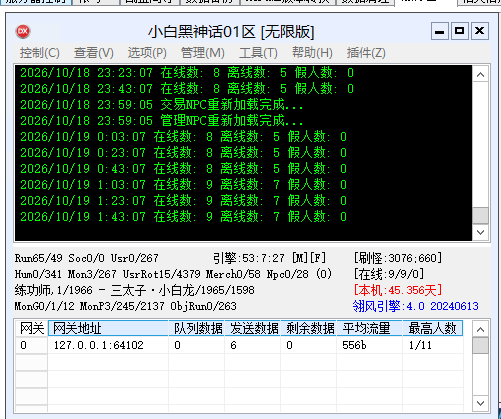
Task: Click the 网关地址 column header
Action: [108, 328]
